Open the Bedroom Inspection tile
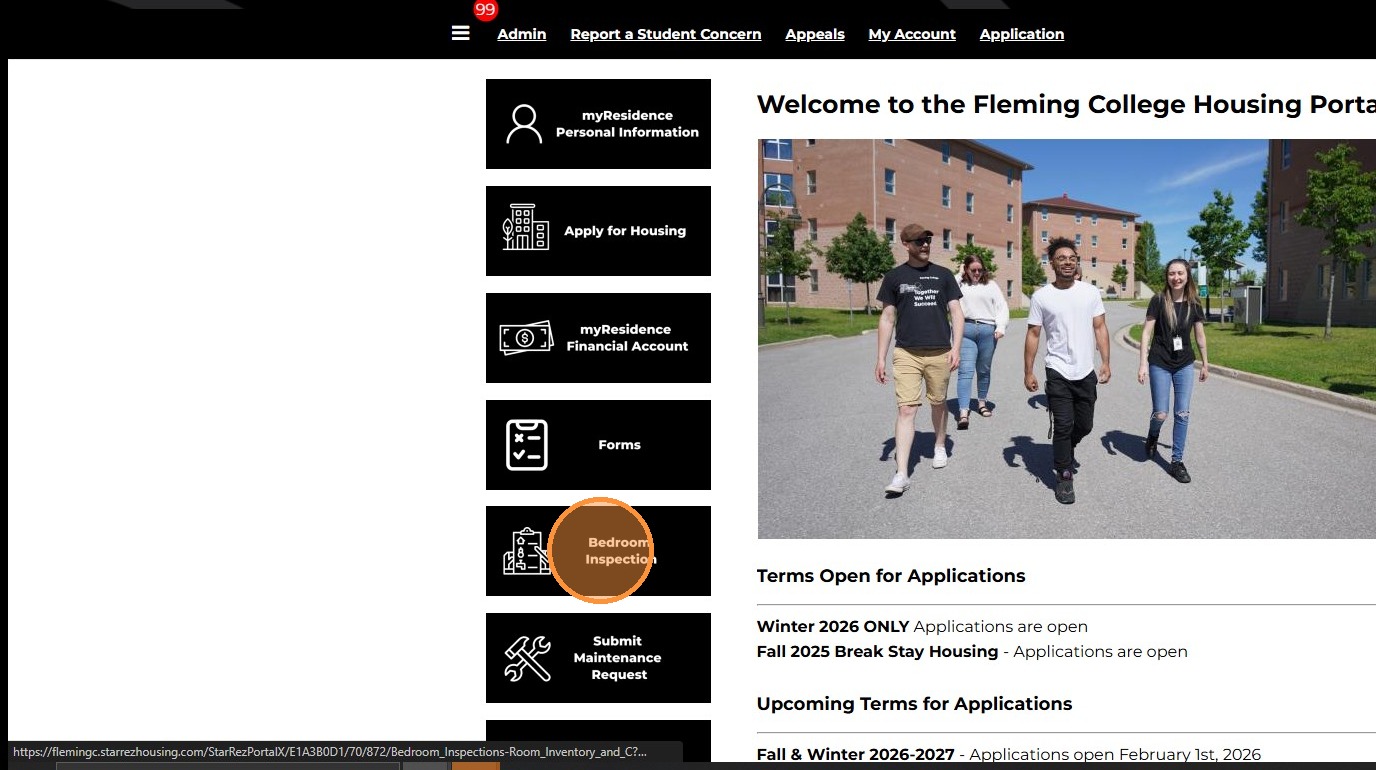1376x770 pixels. [598, 551]
